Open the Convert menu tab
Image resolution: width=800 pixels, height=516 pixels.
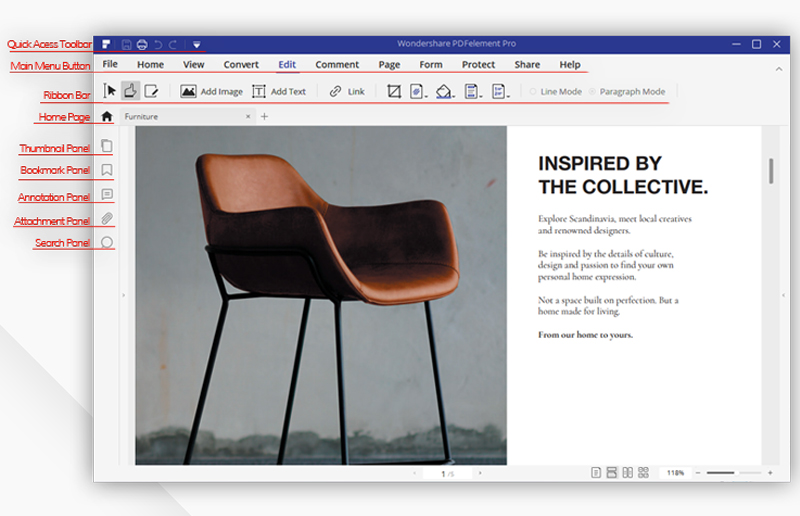241,65
